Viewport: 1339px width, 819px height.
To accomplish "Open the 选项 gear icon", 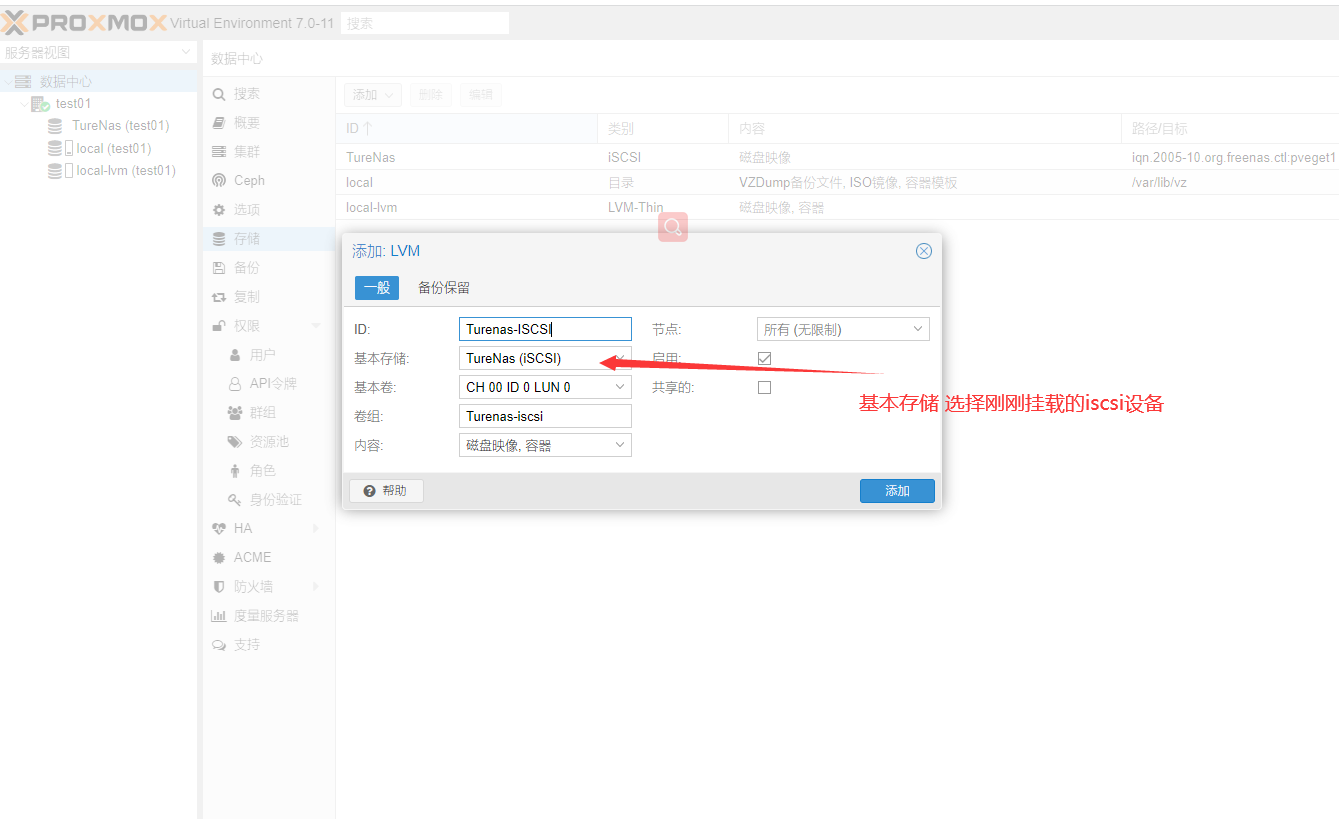I will tap(219, 210).
